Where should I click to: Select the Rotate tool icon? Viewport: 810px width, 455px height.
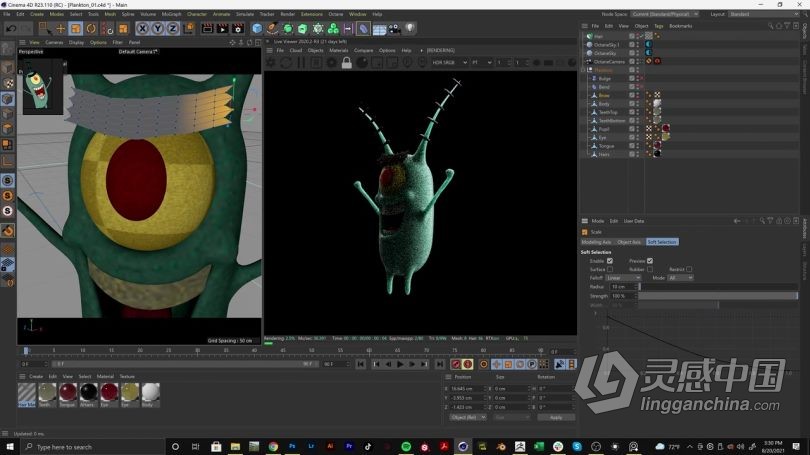[x=91, y=29]
